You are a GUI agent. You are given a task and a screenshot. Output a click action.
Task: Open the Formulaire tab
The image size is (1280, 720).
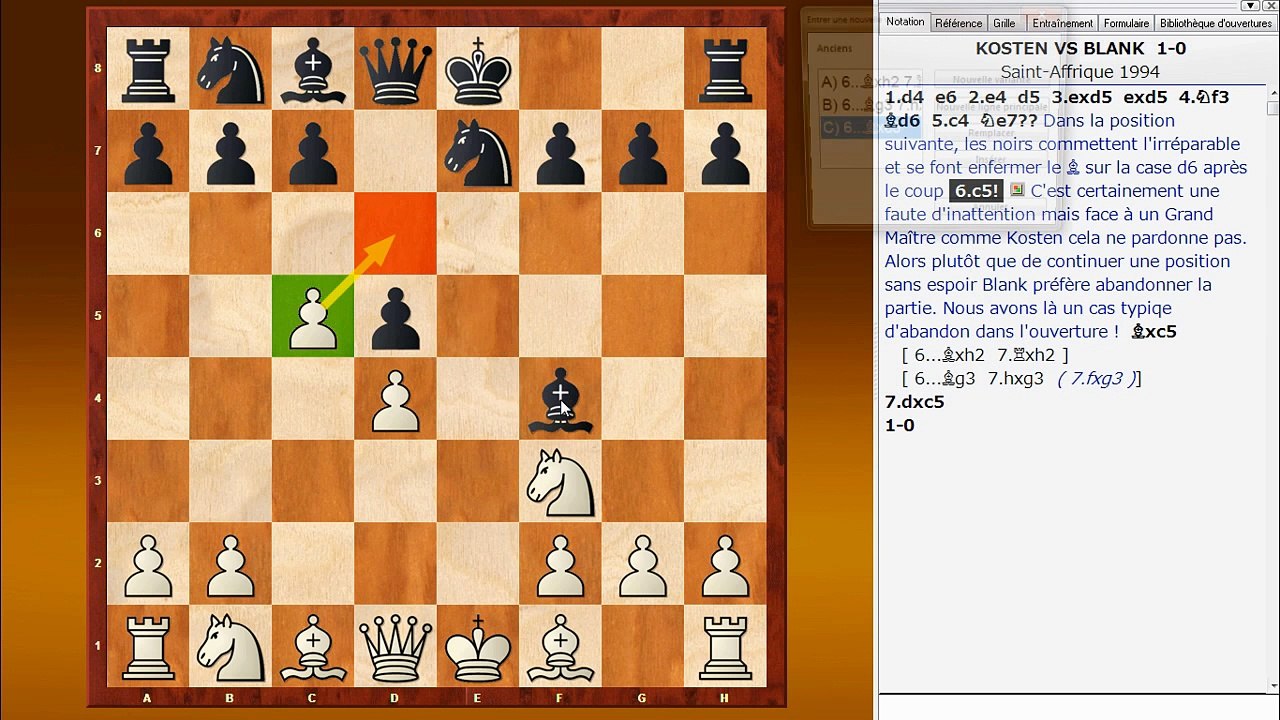click(x=1126, y=23)
